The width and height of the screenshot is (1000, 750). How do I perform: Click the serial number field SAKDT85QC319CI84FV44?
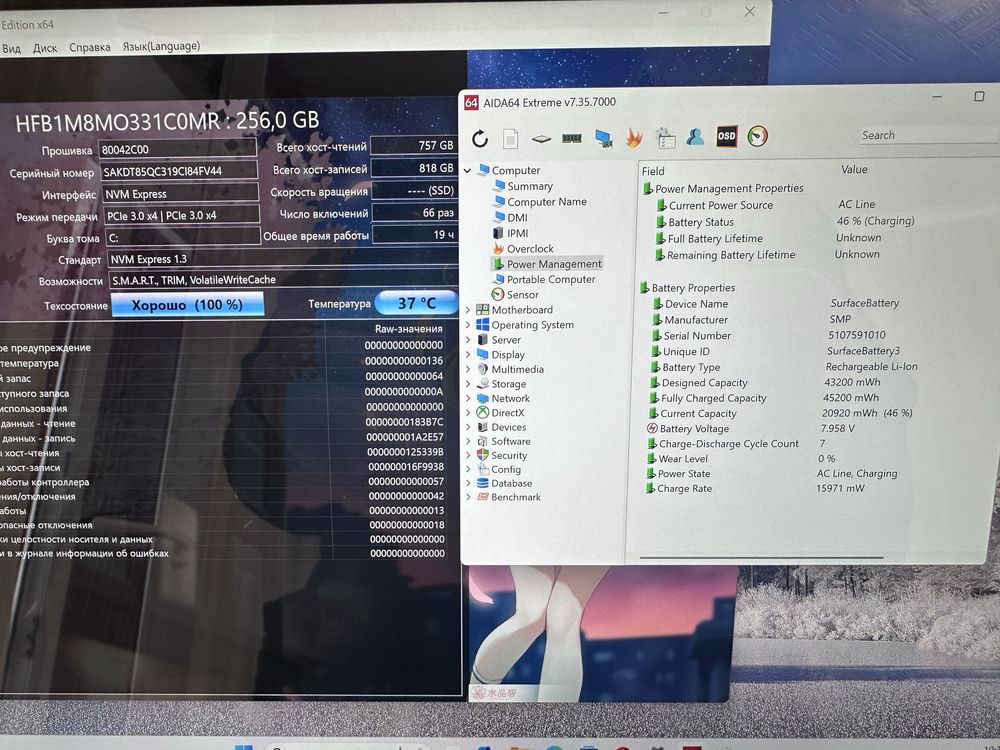click(x=179, y=171)
